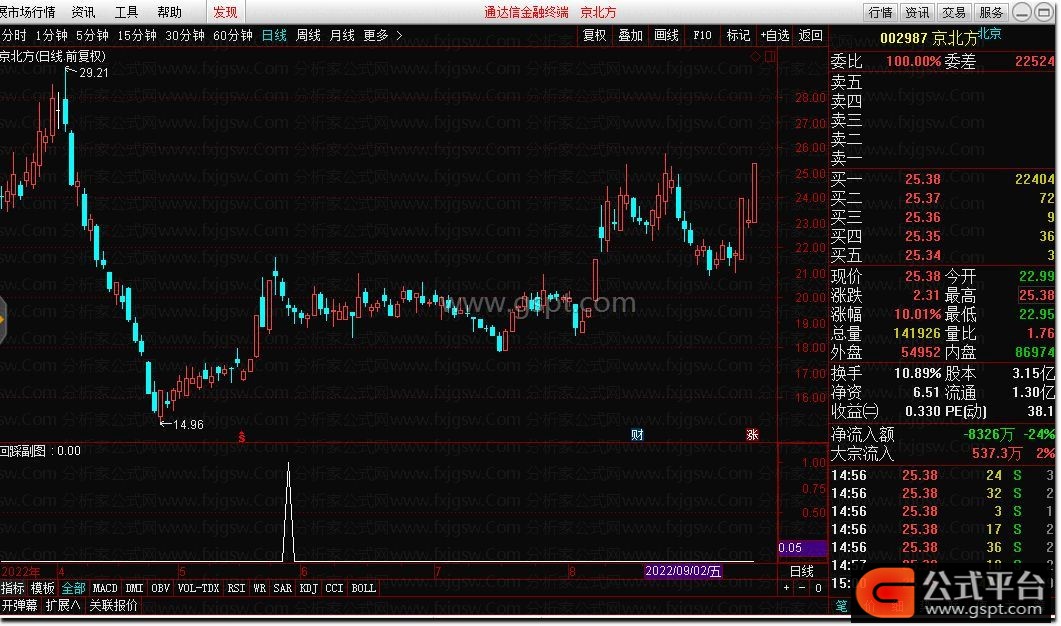Switch sub-chart to DMI indicator

135,588
